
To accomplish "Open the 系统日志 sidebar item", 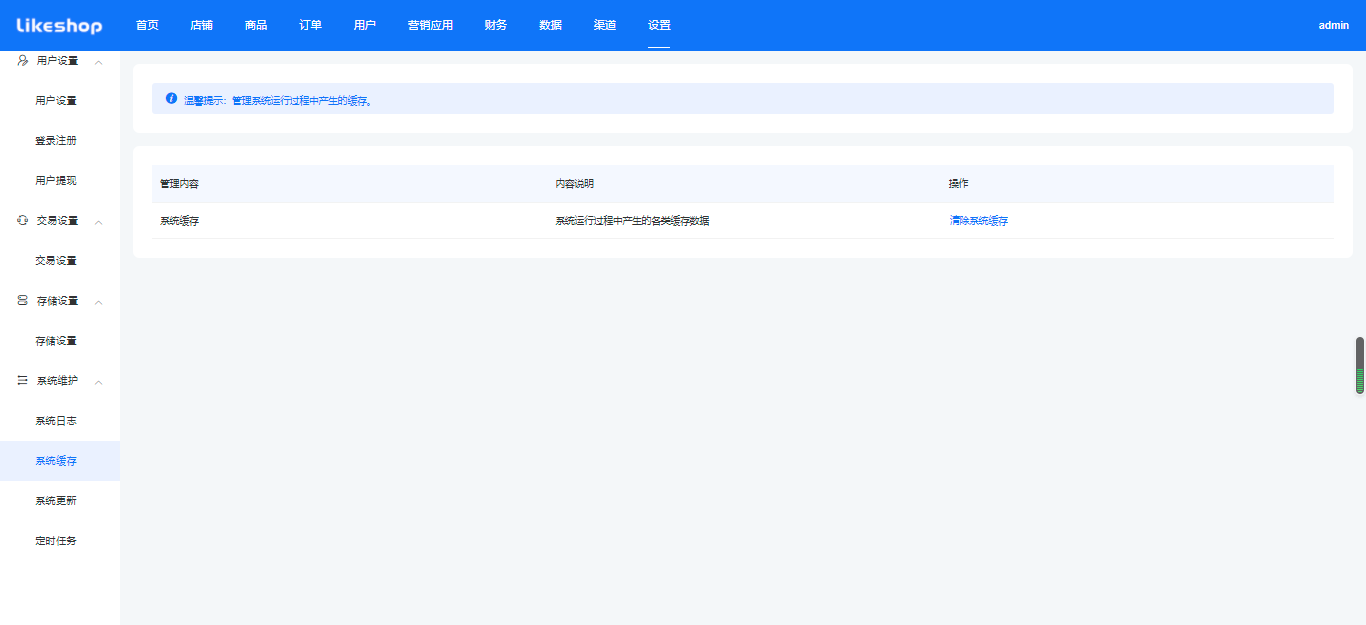I will tap(60, 421).
